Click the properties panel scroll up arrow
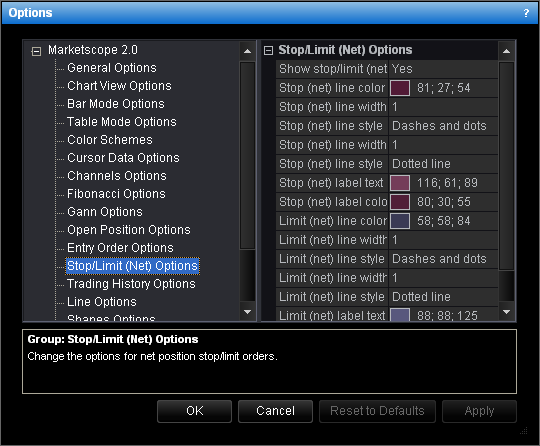The height and width of the screenshot is (446, 540). point(506,51)
